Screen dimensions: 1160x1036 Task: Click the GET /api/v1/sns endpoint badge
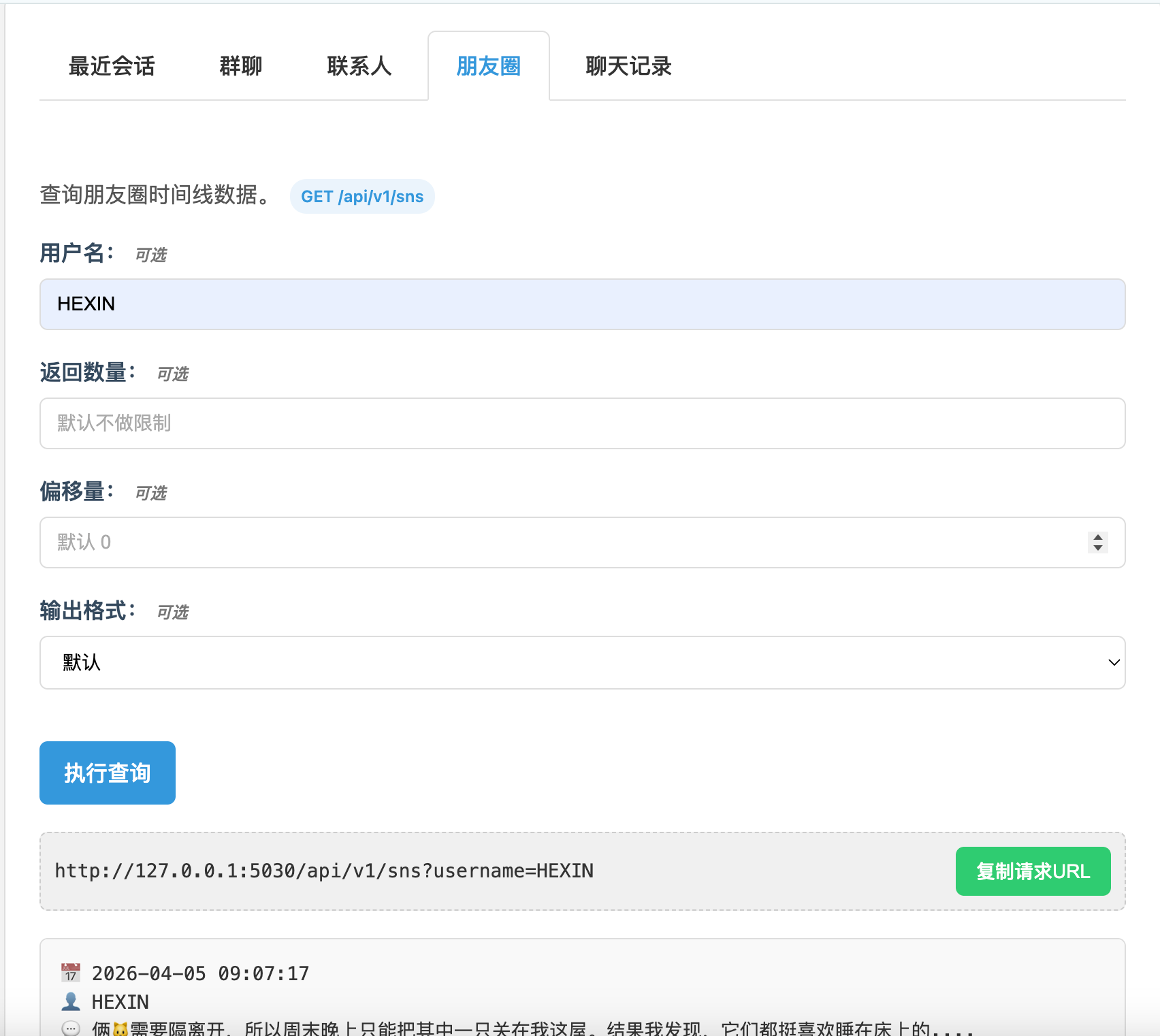362,197
